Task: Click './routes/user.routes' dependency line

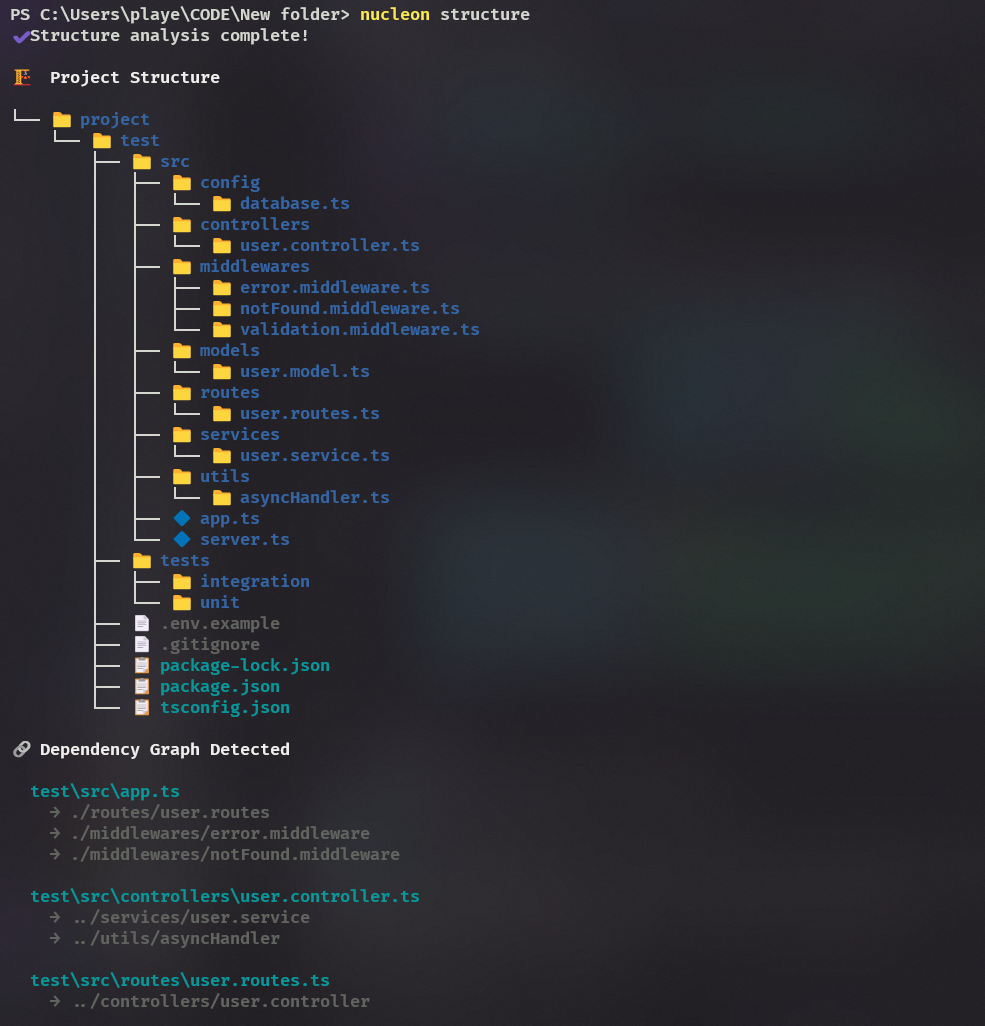Action: 170,812
